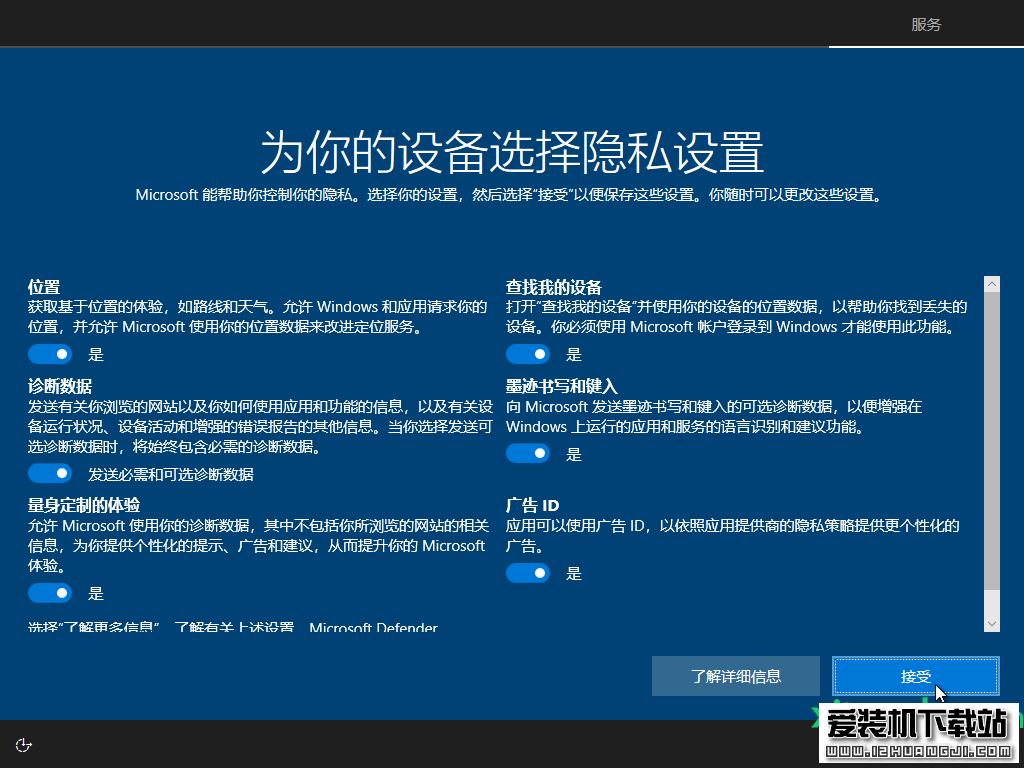Toggle the 墨迹书写和键入 inking switch
The height and width of the screenshot is (768, 1024).
point(528,453)
